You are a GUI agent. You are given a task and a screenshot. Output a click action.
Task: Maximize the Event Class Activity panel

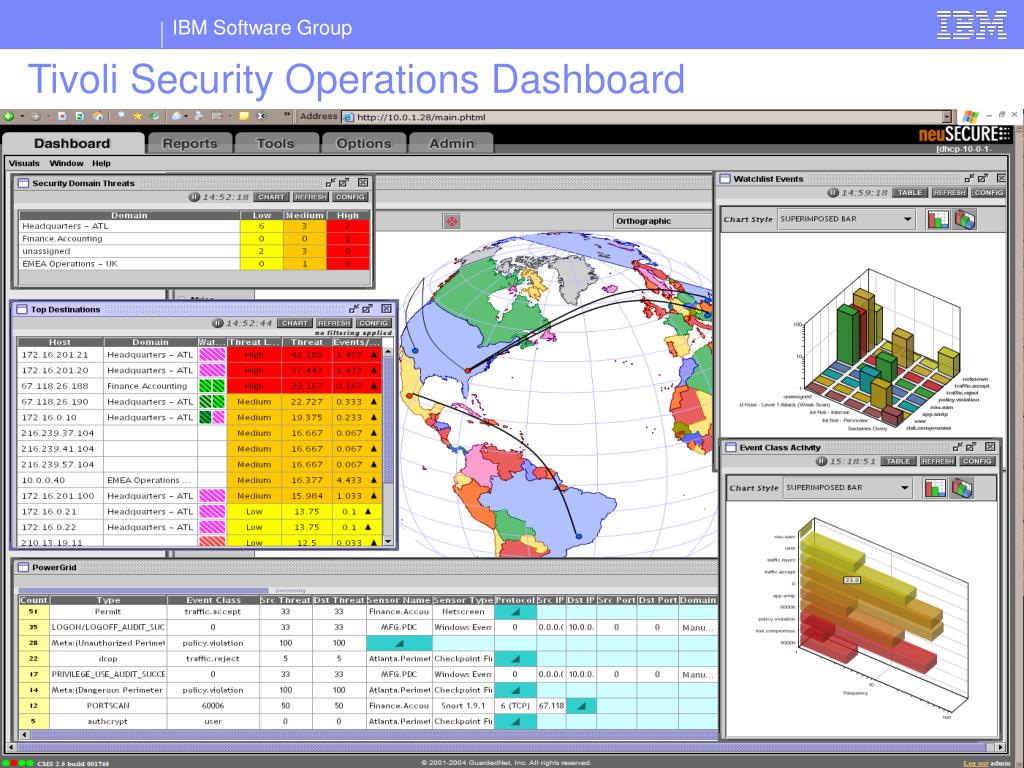(x=971, y=447)
